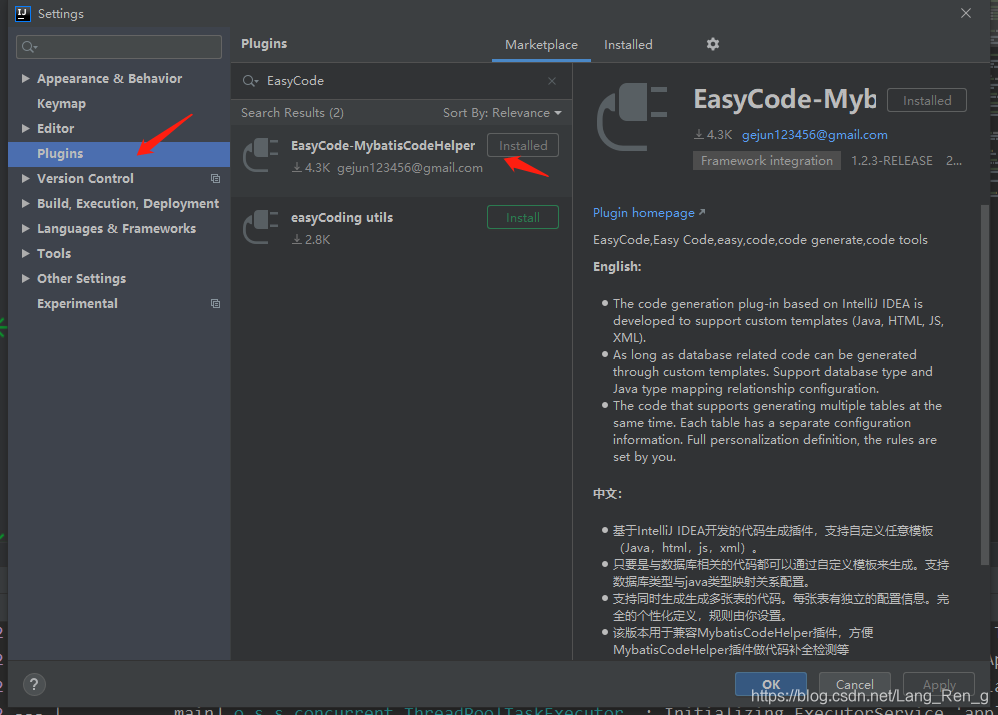Image resolution: width=998 pixels, height=715 pixels.
Task: Switch to the Marketplace tab
Action: tap(541, 45)
